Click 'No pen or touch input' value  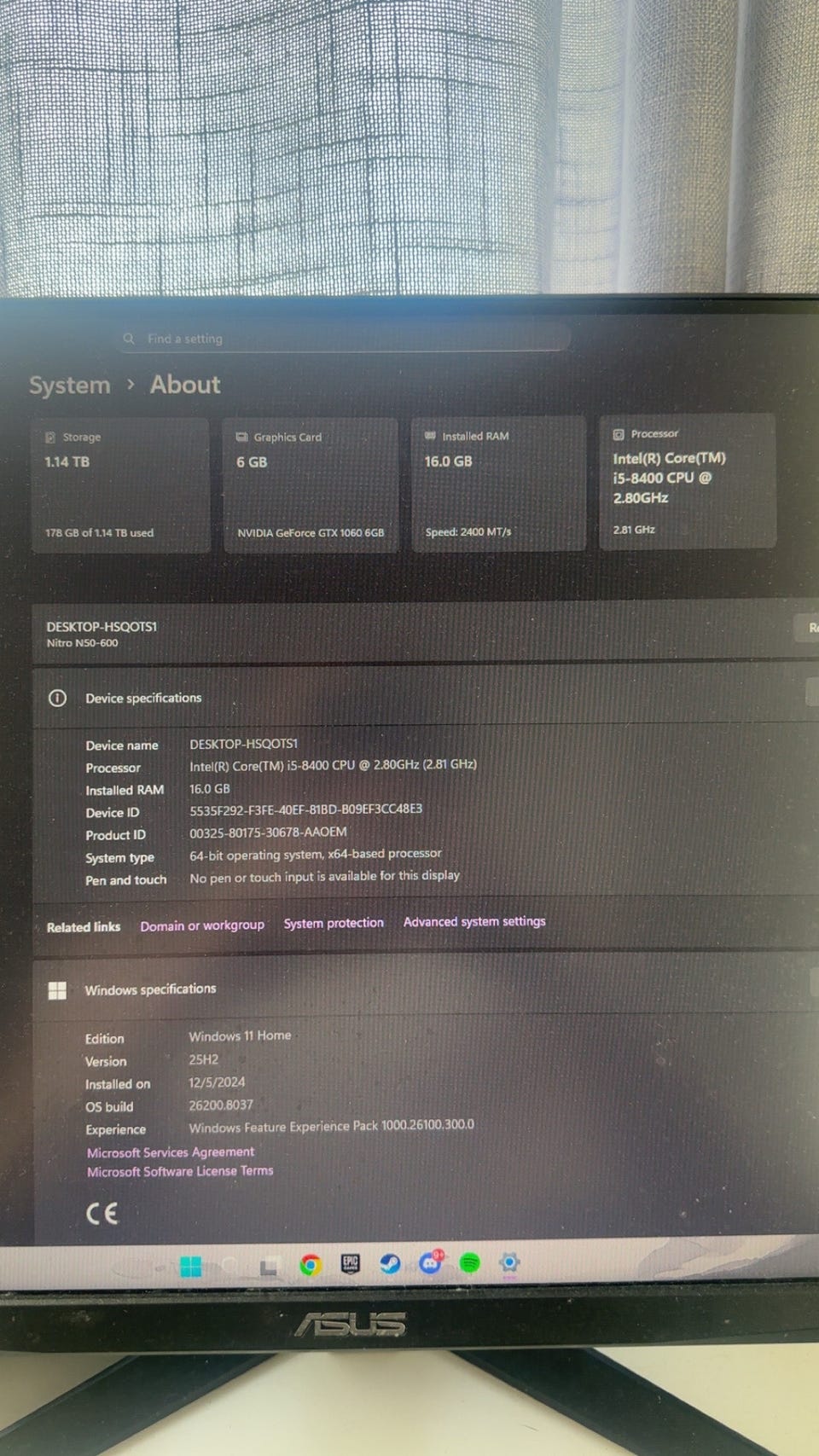[x=324, y=876]
